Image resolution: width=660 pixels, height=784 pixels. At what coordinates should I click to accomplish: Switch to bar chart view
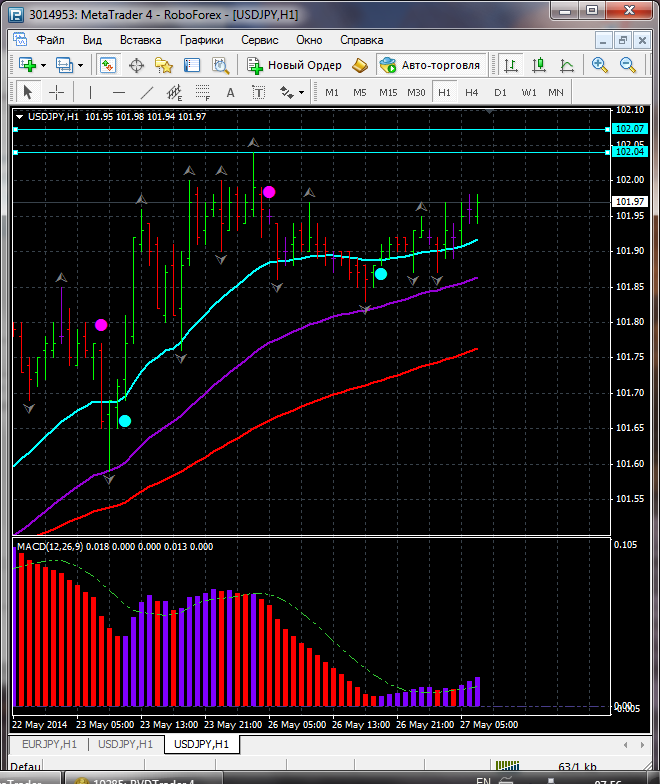[510, 65]
